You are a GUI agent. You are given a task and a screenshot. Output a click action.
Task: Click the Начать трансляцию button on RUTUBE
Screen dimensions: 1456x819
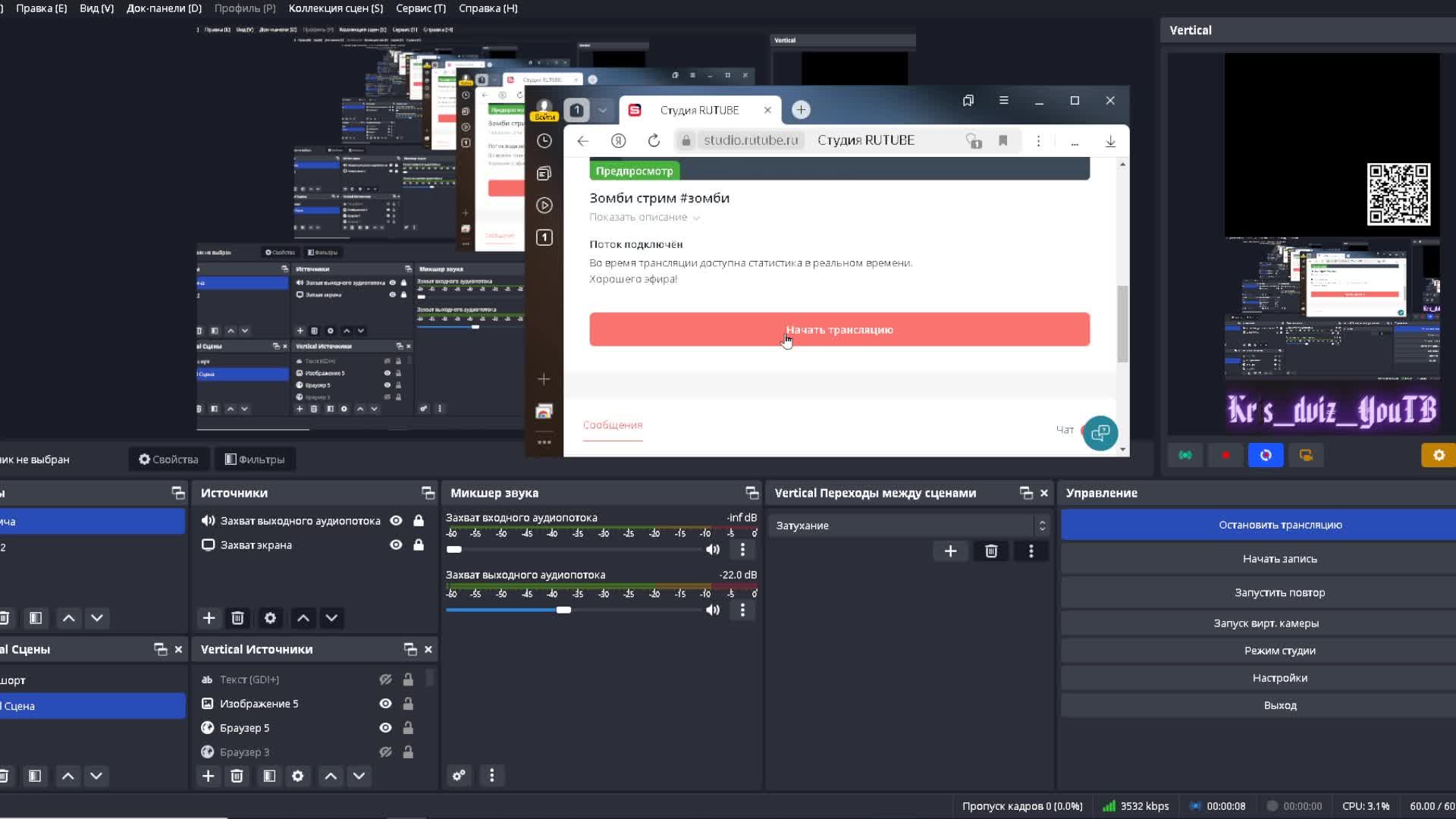839,330
